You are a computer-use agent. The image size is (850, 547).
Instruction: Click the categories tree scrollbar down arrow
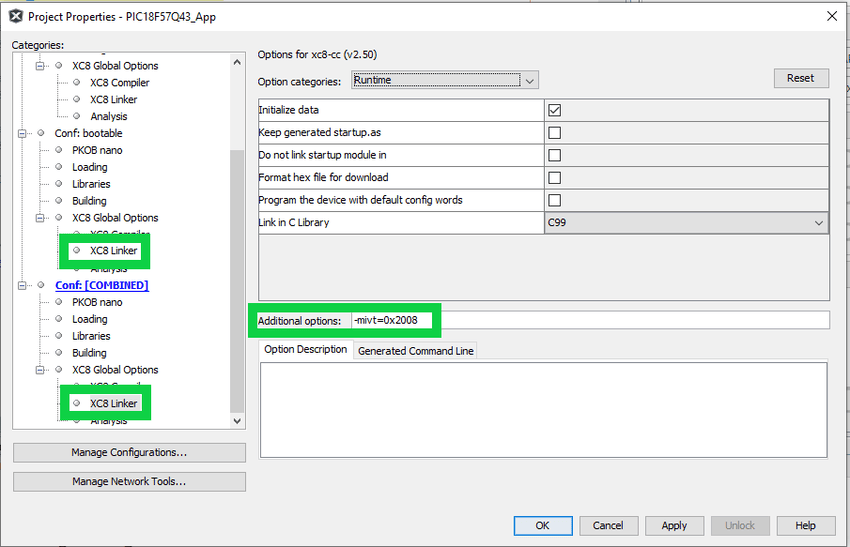[x=237, y=421]
